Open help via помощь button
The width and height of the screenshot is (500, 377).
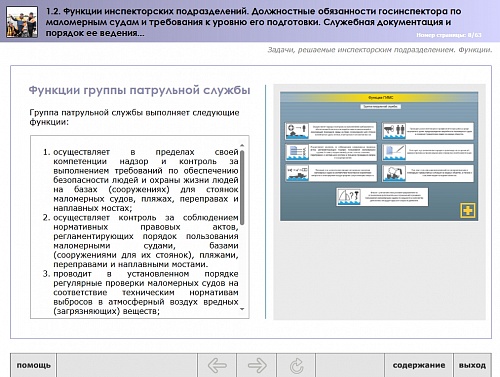[33, 365]
